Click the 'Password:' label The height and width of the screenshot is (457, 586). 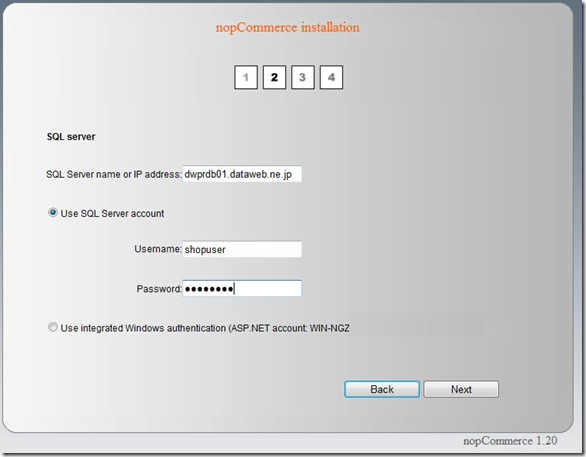click(x=159, y=289)
